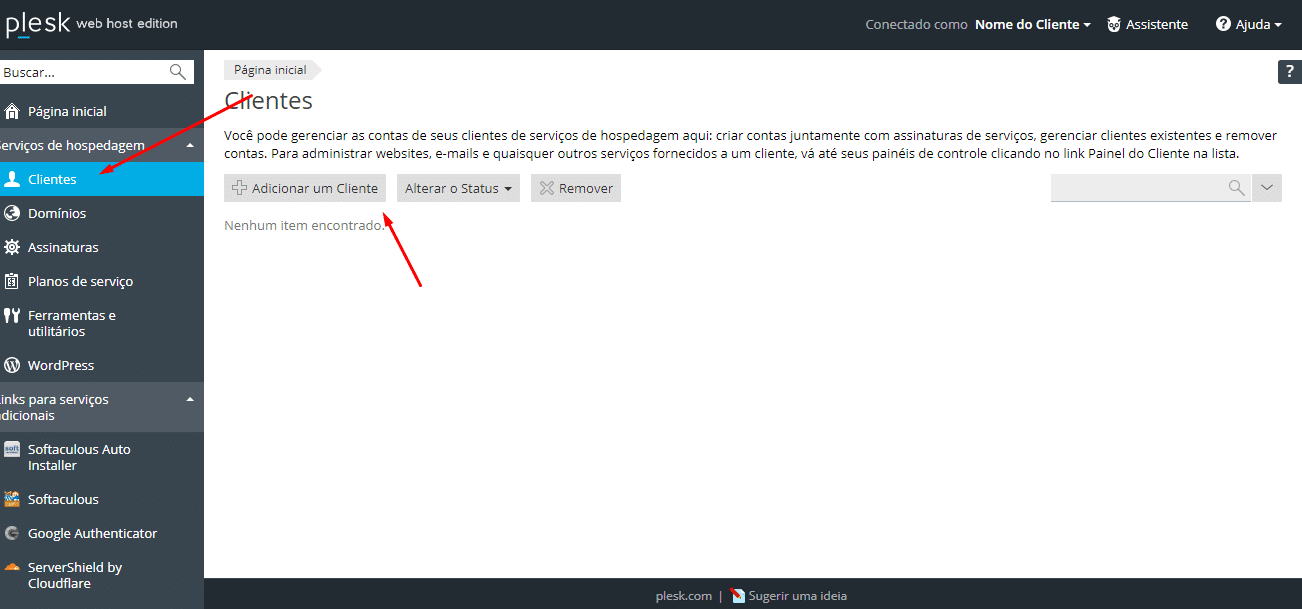1302x609 pixels.
Task: Click the Cloudflare ServerShield cloud icon
Action: [x=12, y=567]
